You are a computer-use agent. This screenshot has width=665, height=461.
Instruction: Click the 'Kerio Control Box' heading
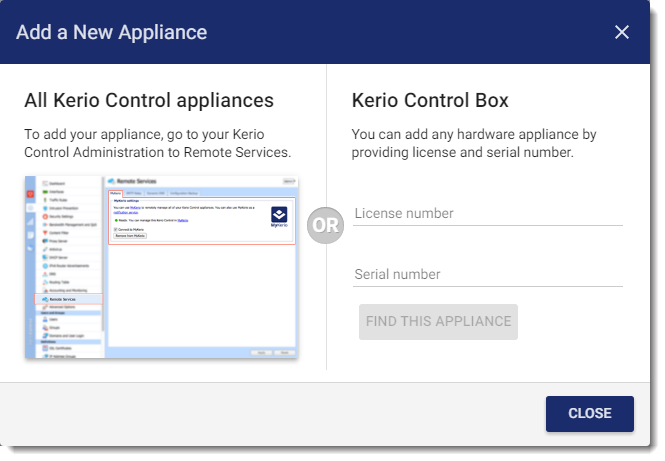[x=430, y=101]
